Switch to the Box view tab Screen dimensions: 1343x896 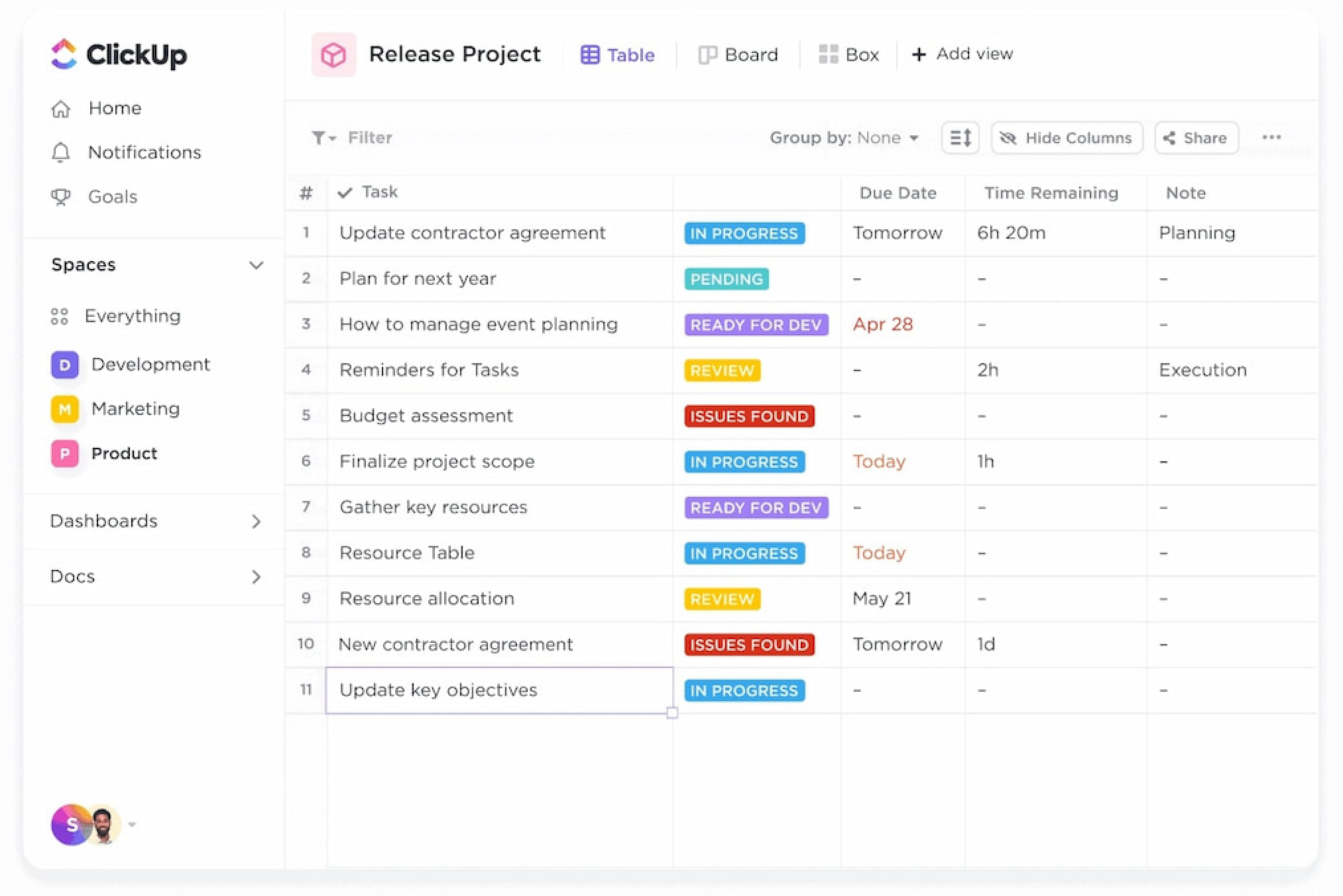tap(849, 55)
